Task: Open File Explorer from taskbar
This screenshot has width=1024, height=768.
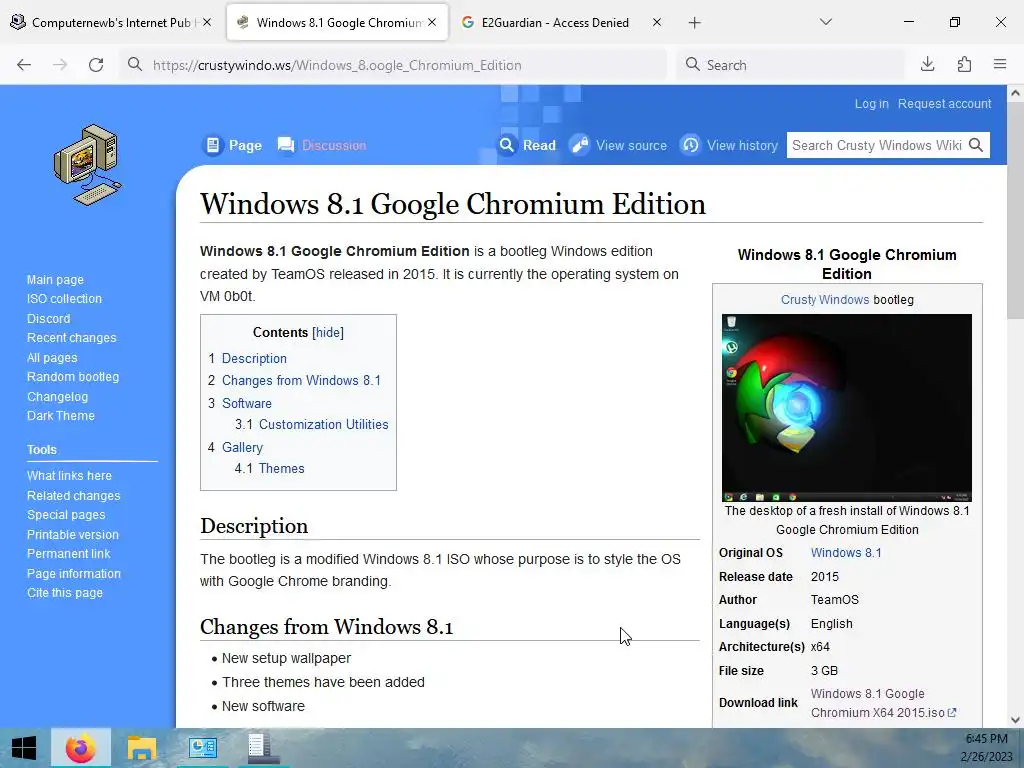Action: (x=141, y=748)
